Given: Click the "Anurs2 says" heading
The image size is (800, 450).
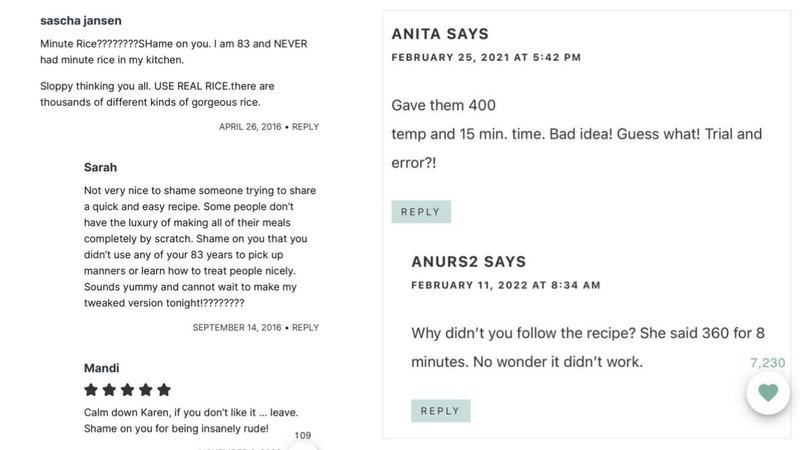Looking at the screenshot, I should tap(468, 262).
